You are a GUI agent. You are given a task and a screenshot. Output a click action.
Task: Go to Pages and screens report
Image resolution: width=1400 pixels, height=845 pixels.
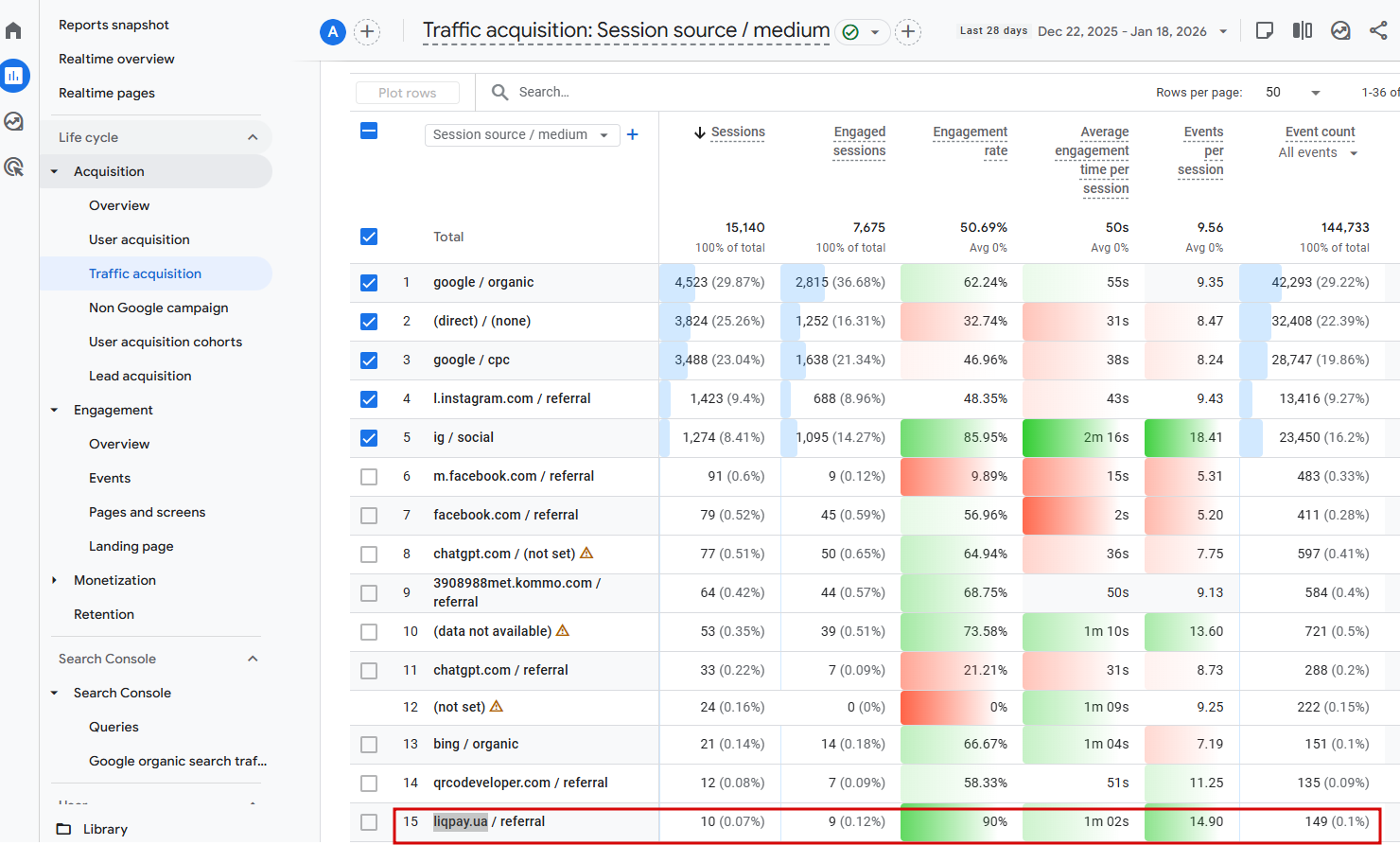pyautogui.click(x=147, y=512)
